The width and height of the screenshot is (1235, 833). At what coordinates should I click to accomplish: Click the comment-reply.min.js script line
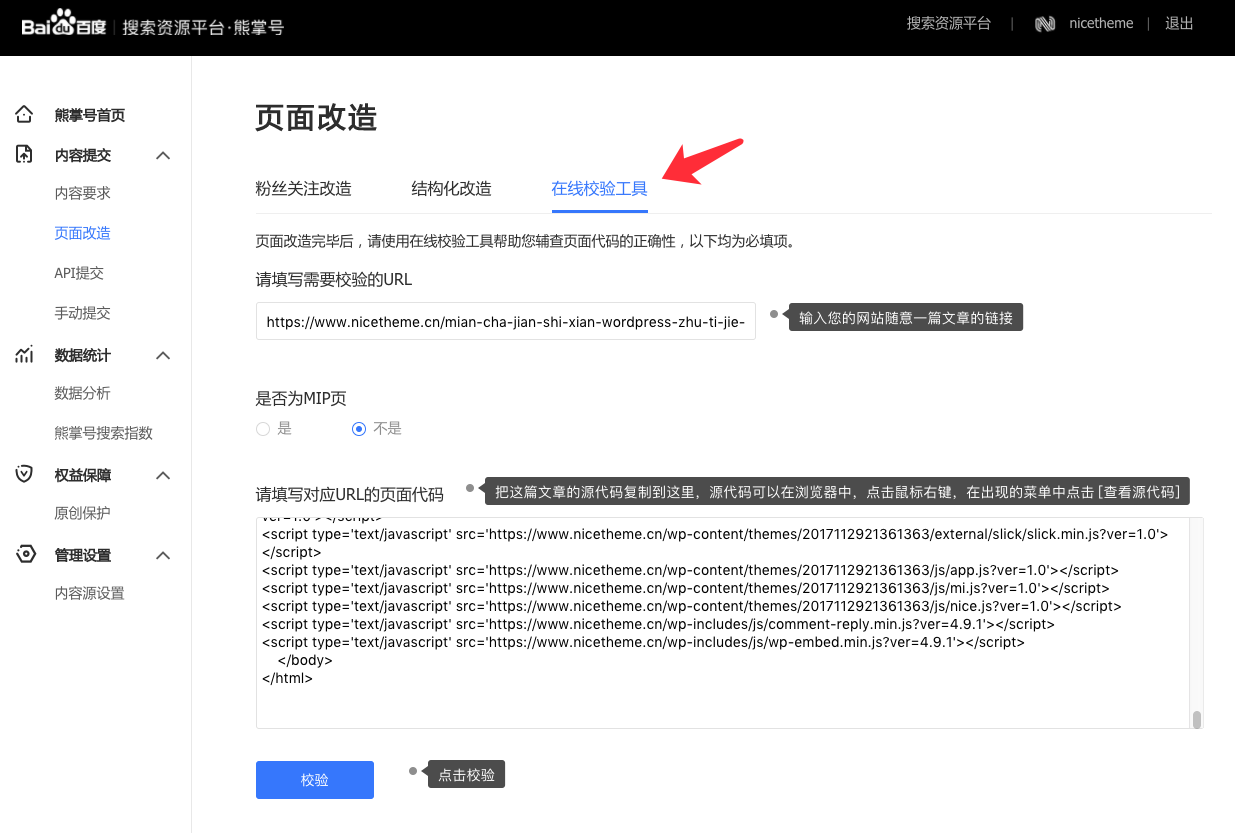click(x=658, y=624)
